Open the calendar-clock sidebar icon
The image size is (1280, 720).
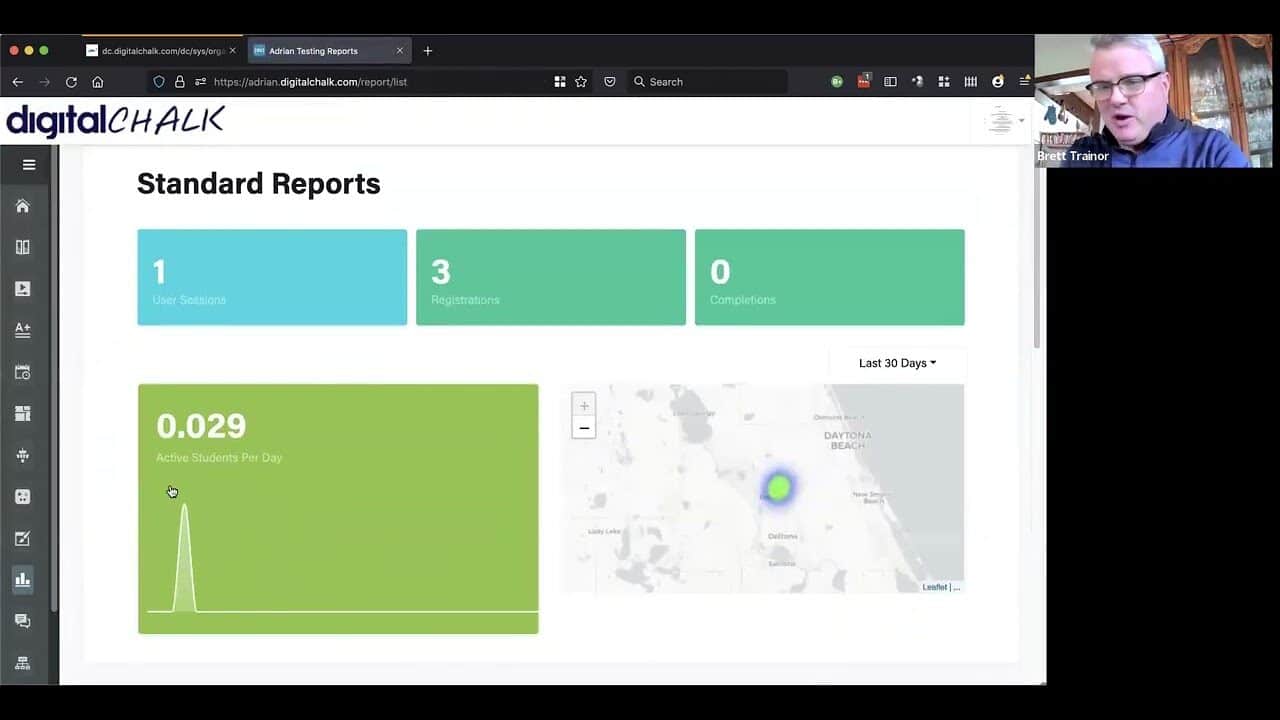tap(22, 372)
